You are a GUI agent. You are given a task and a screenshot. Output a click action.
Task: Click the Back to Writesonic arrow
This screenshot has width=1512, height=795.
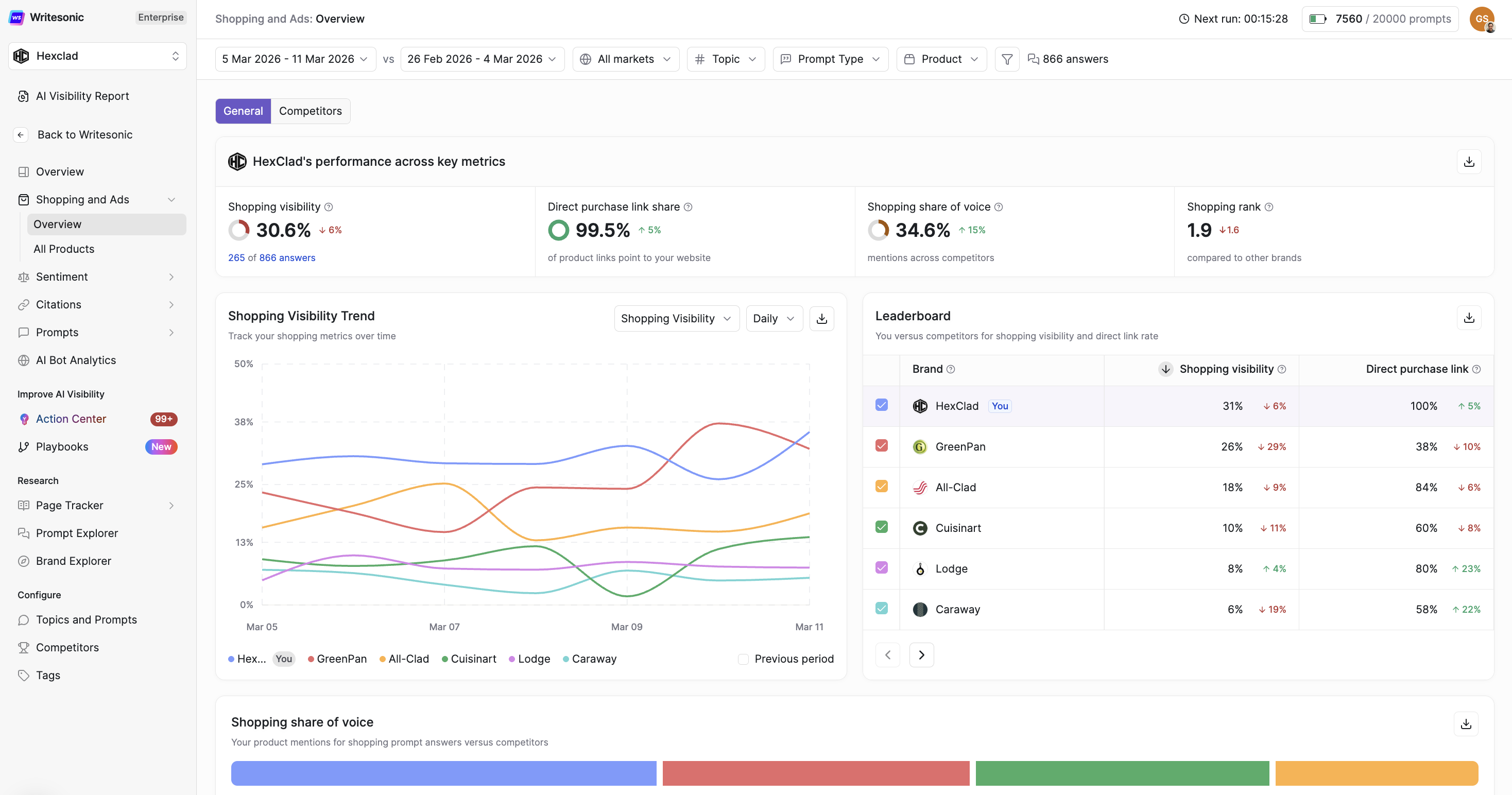(21, 135)
